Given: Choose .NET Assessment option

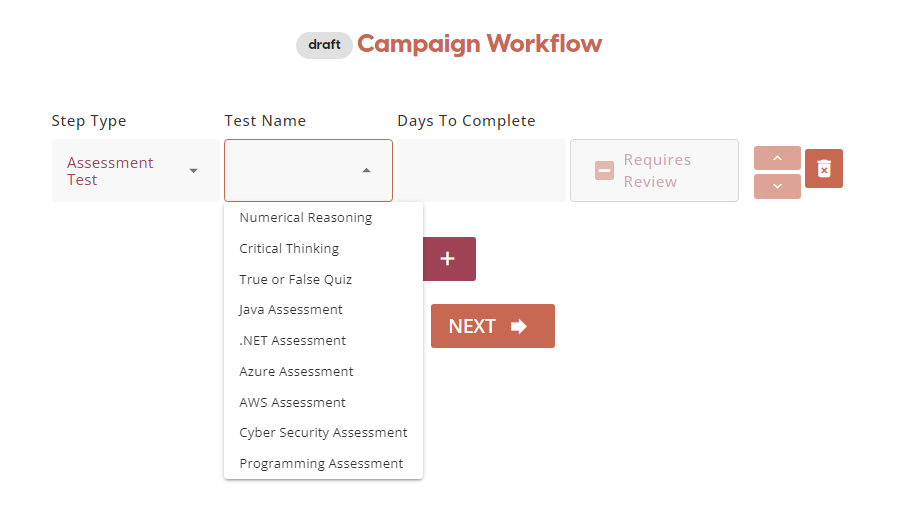Looking at the screenshot, I should (x=292, y=341).
